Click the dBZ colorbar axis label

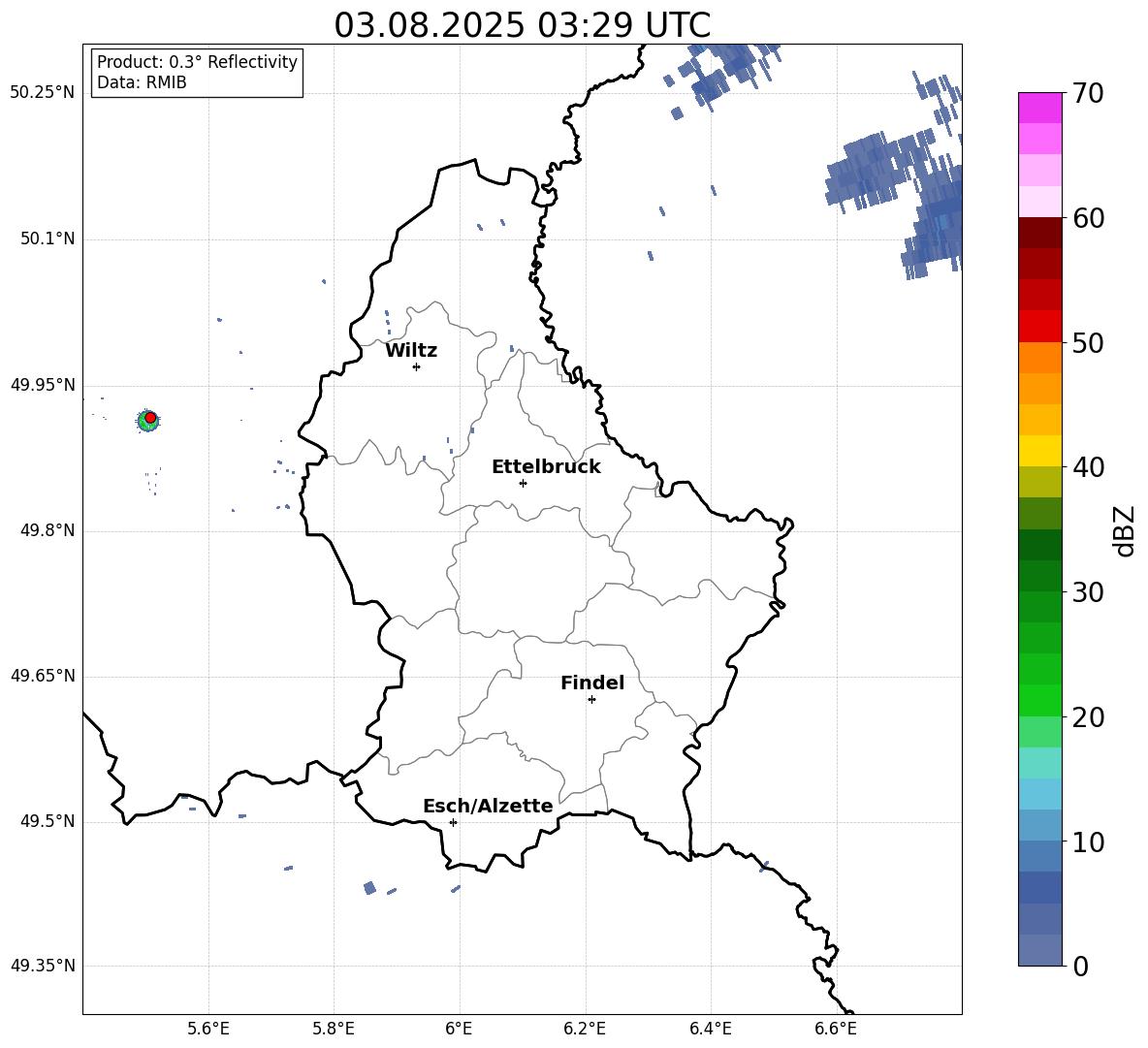tap(1123, 530)
